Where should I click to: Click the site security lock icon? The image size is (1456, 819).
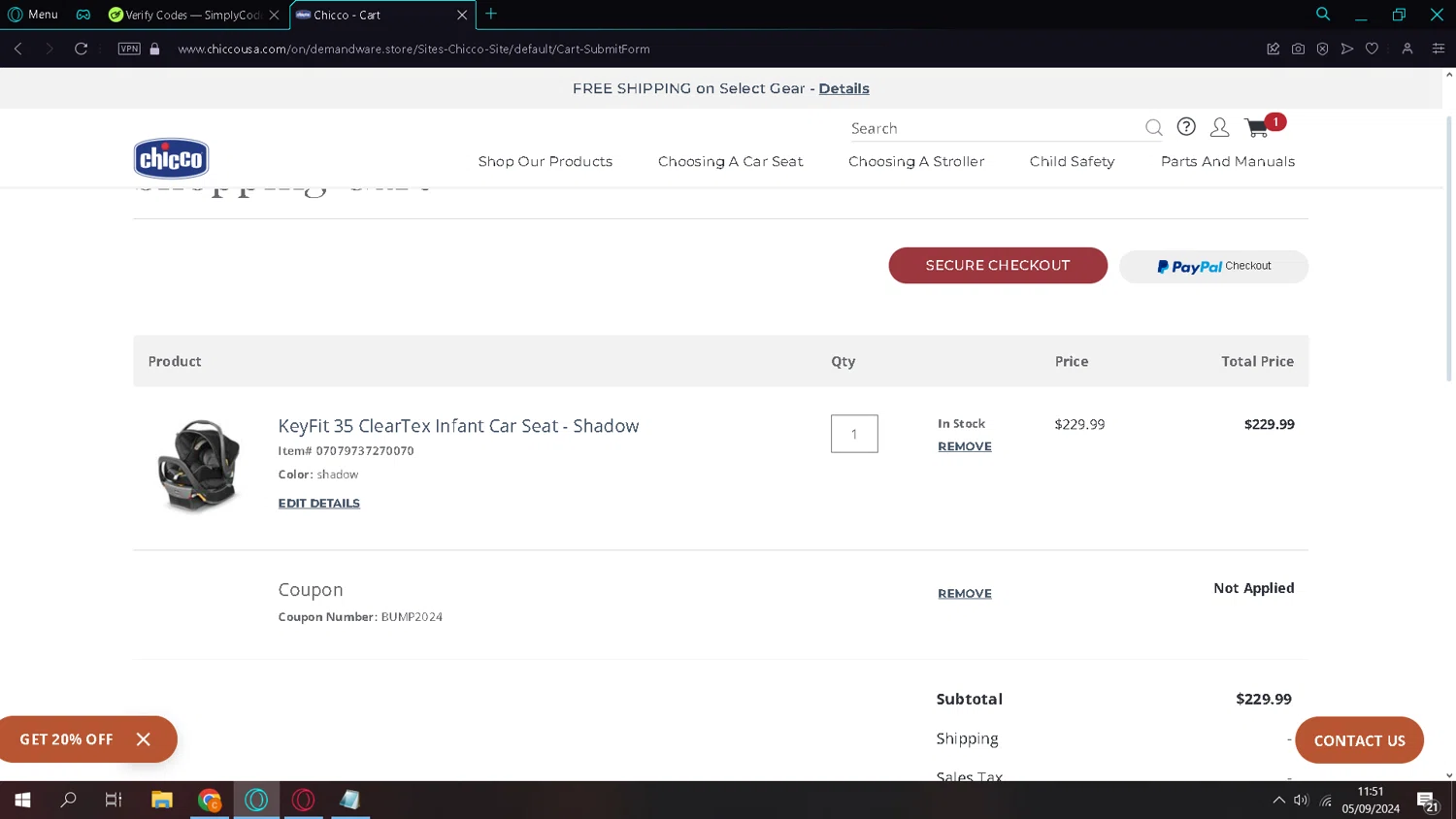pyautogui.click(x=154, y=49)
